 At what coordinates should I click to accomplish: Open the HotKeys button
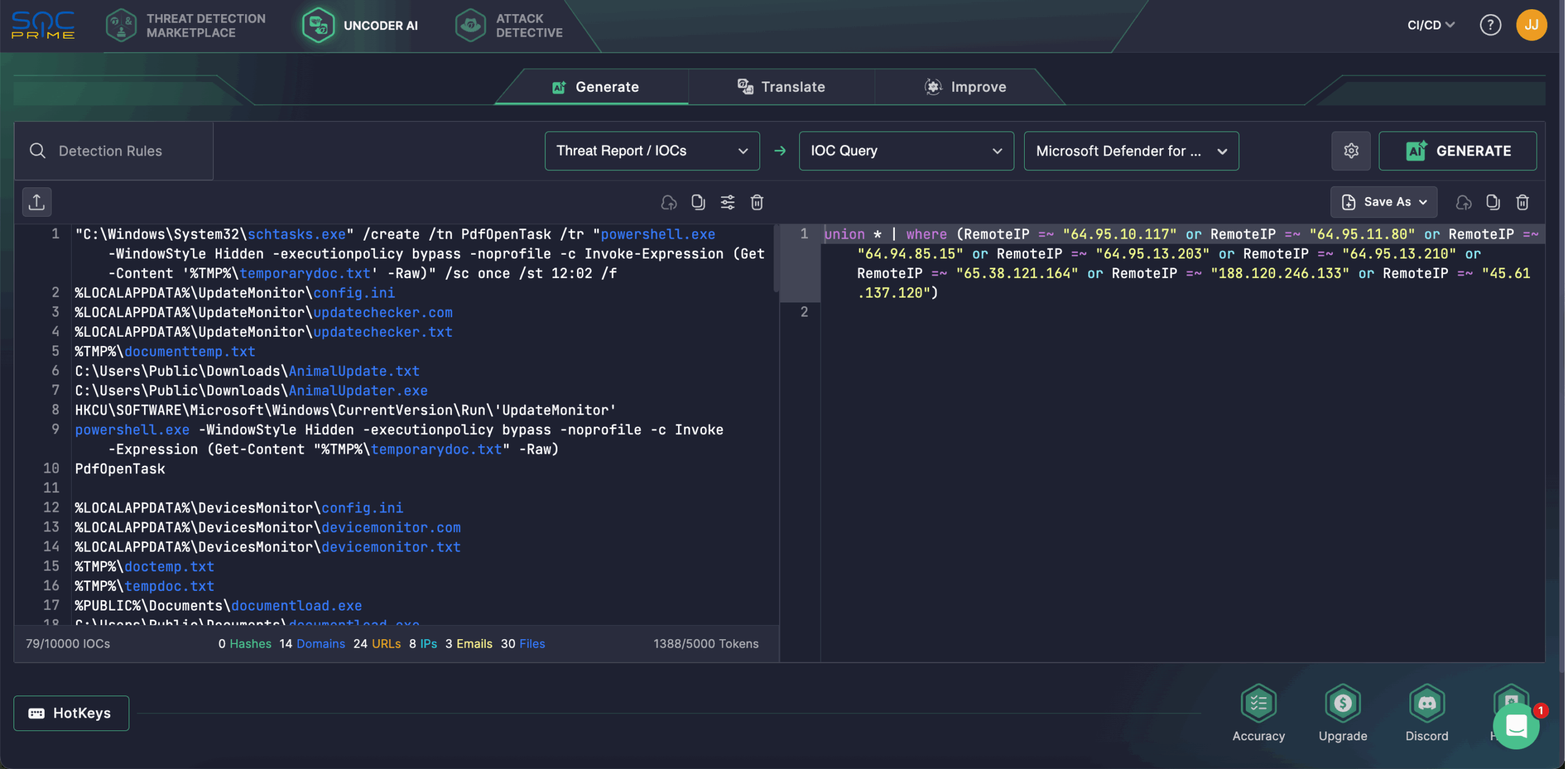pyautogui.click(x=71, y=713)
